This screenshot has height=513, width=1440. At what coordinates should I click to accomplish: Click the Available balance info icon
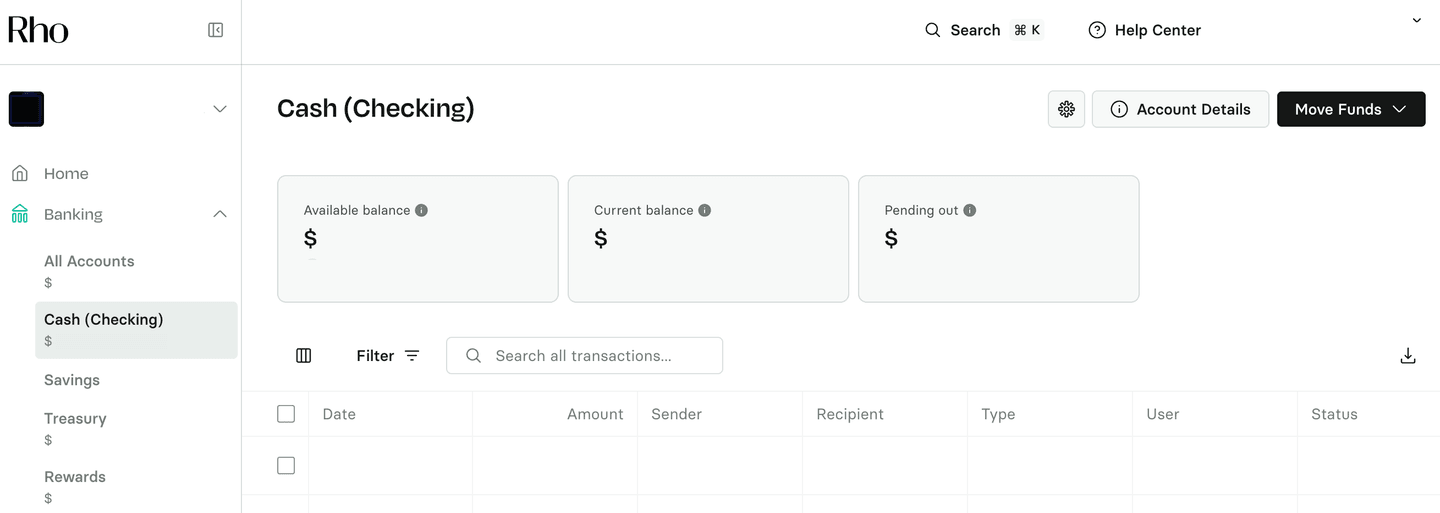click(421, 211)
